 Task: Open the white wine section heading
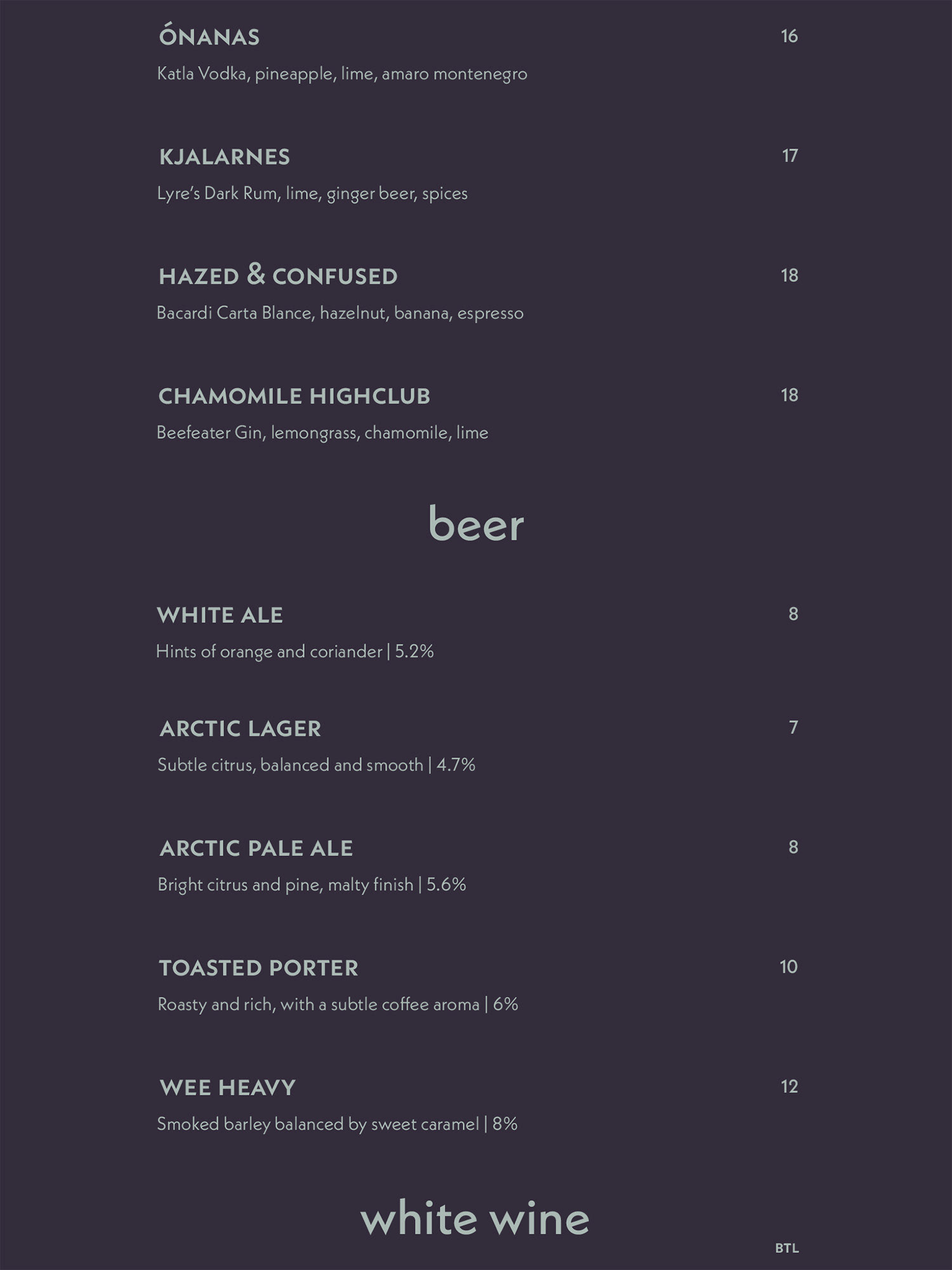[475, 1219]
